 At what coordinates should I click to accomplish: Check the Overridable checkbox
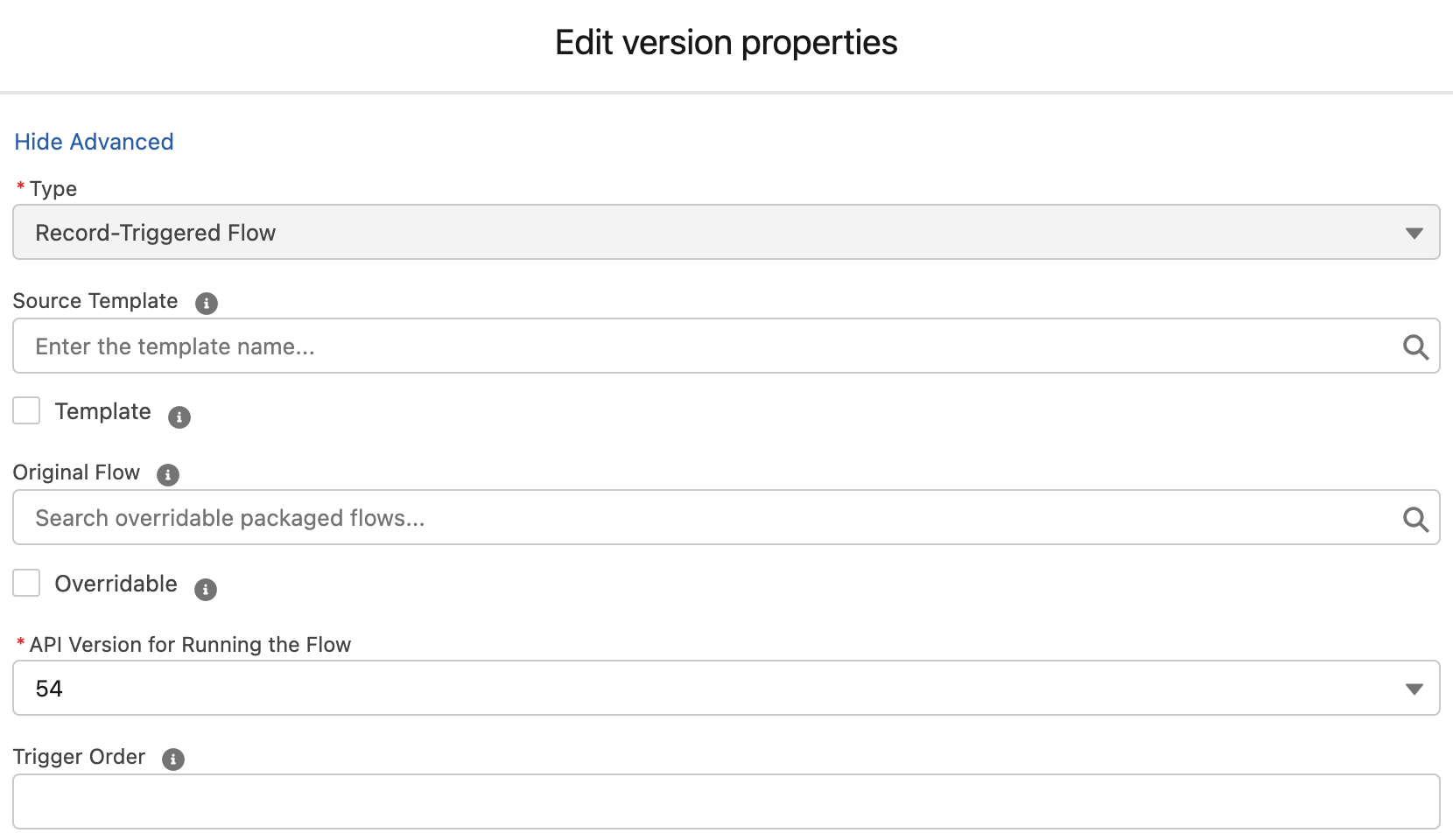tap(26, 583)
